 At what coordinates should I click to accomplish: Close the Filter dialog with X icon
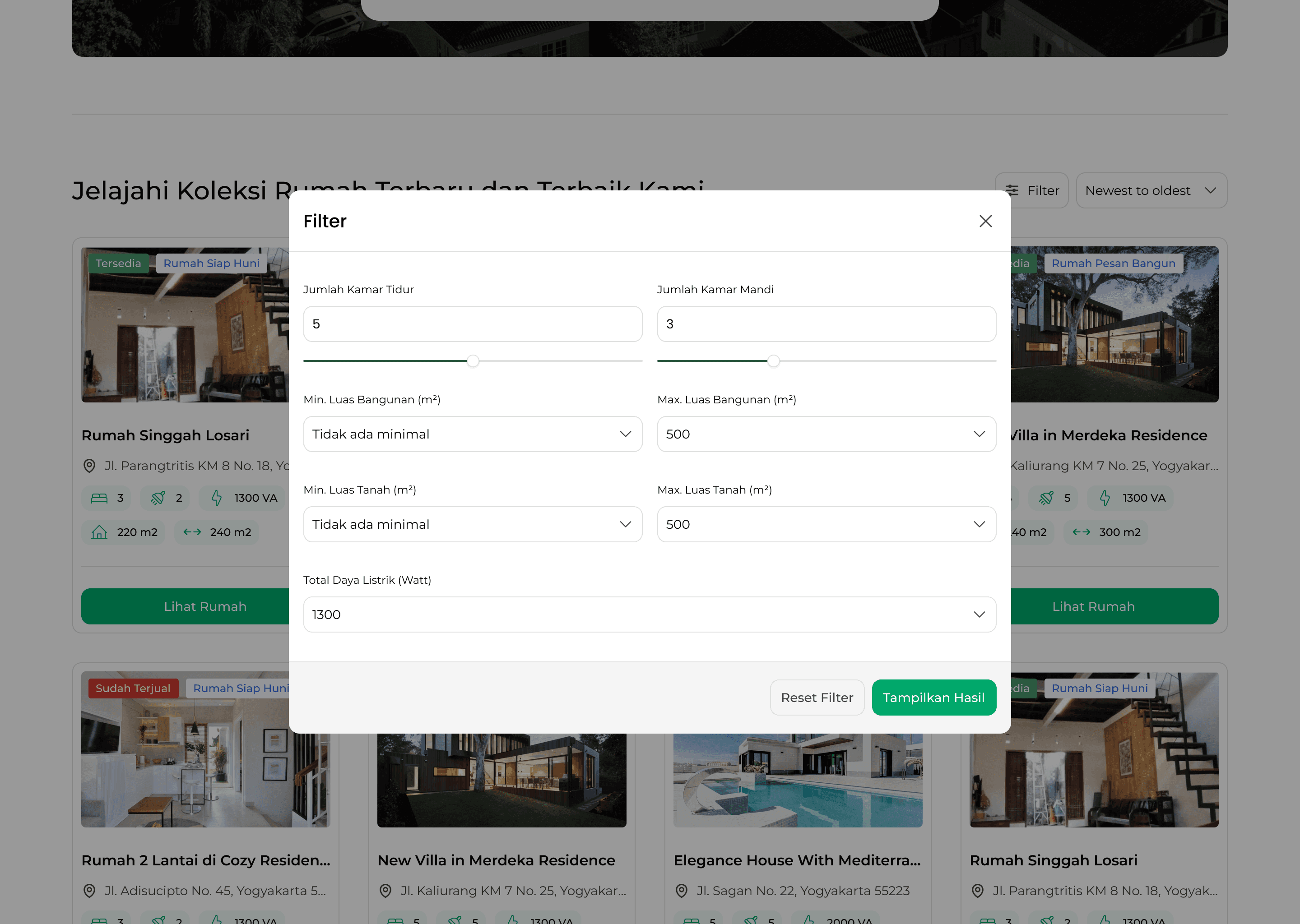click(x=985, y=221)
